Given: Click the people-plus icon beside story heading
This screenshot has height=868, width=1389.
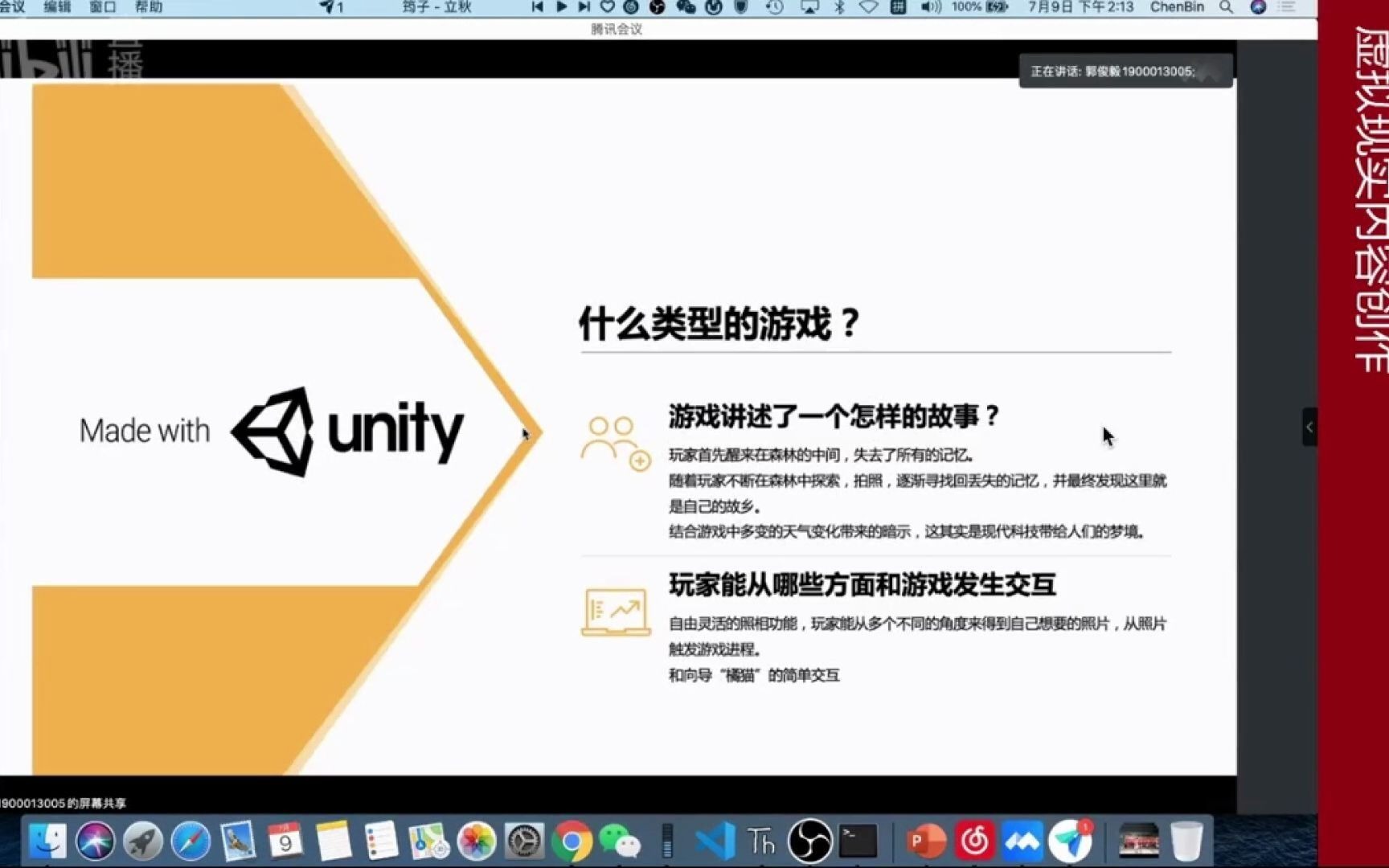Looking at the screenshot, I should tap(616, 443).
